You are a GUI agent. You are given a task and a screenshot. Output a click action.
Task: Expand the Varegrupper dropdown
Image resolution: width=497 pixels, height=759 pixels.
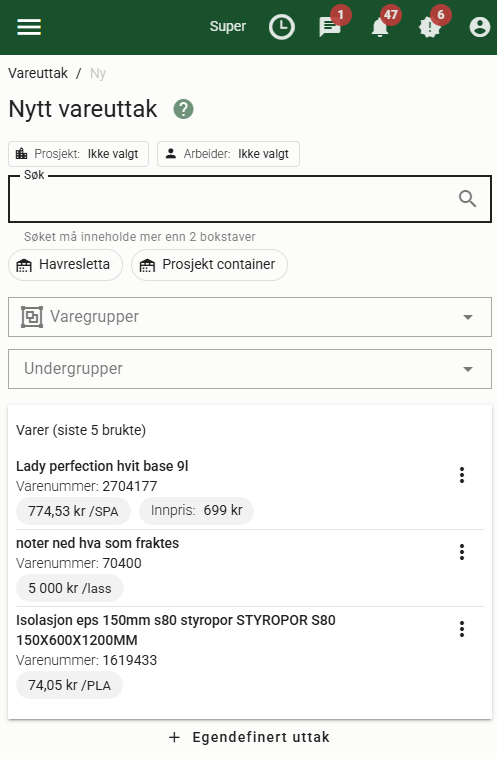coord(250,317)
